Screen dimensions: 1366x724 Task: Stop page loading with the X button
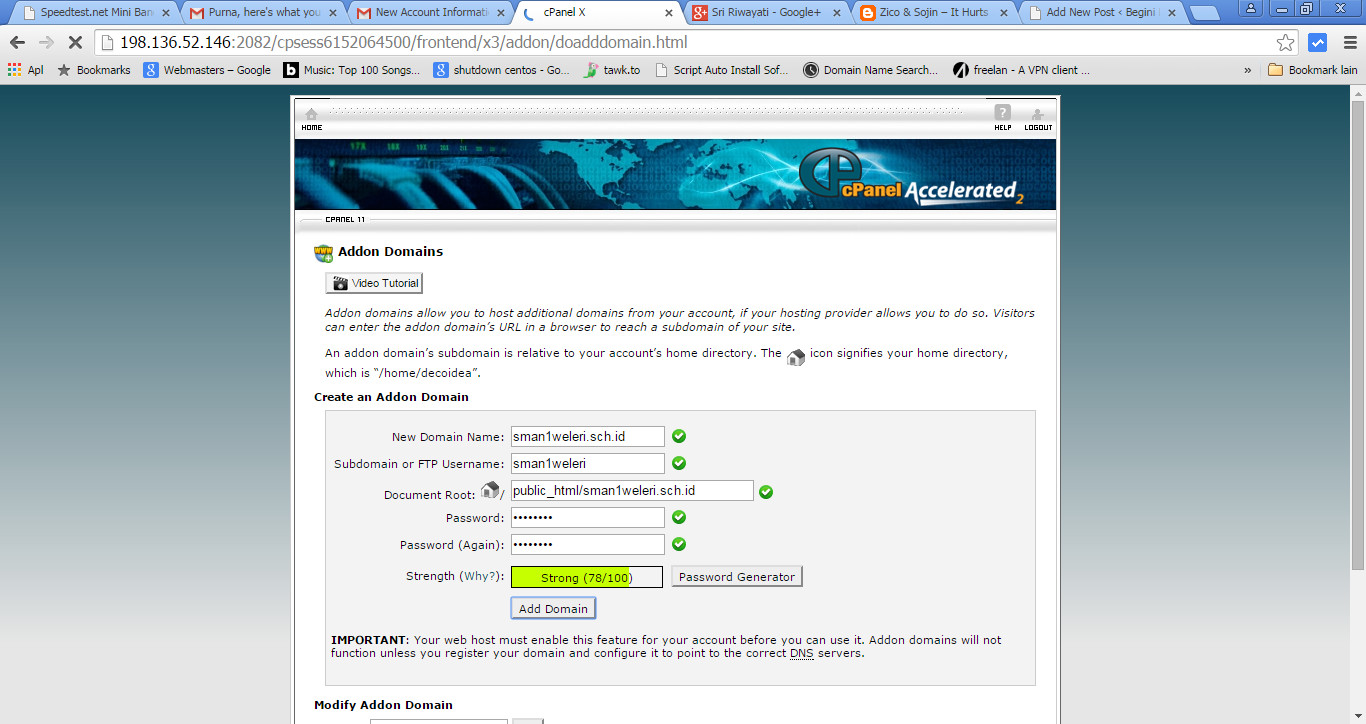pyautogui.click(x=74, y=43)
